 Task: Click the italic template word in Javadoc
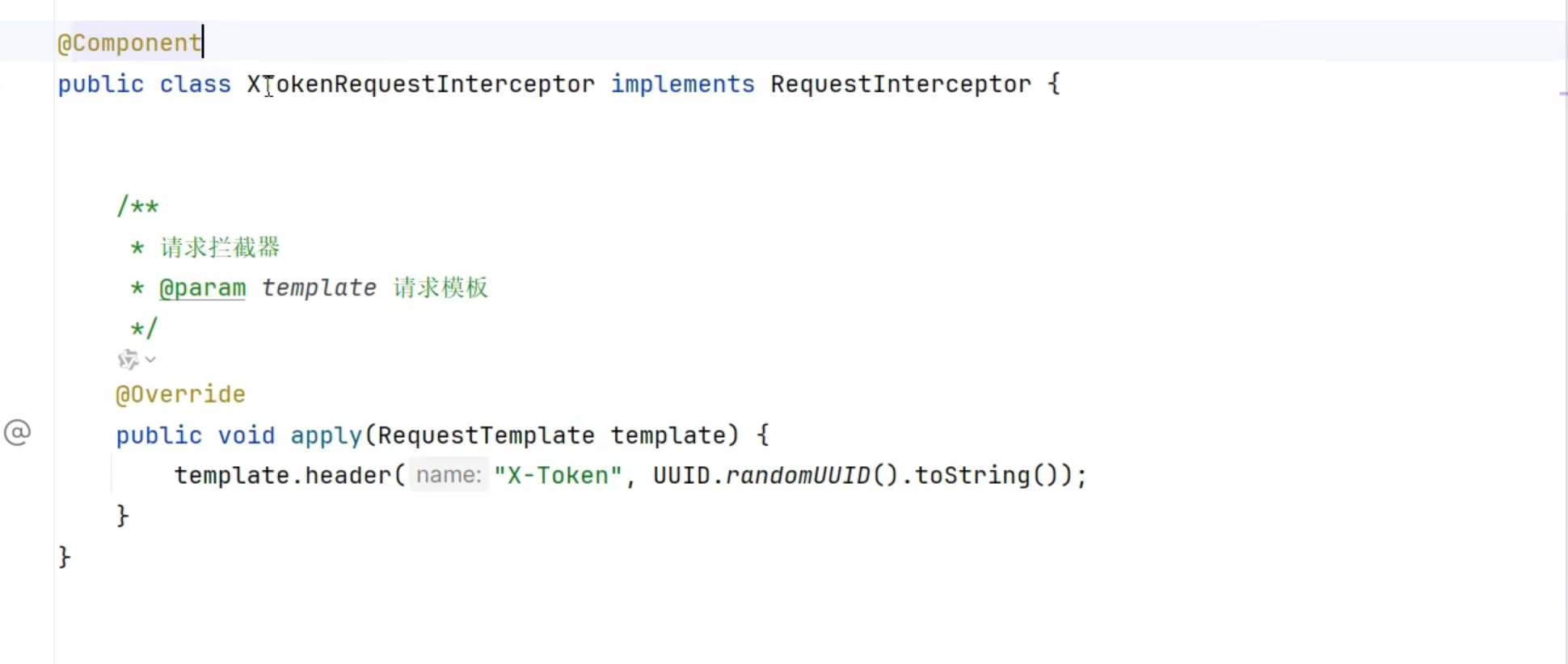[x=318, y=288]
